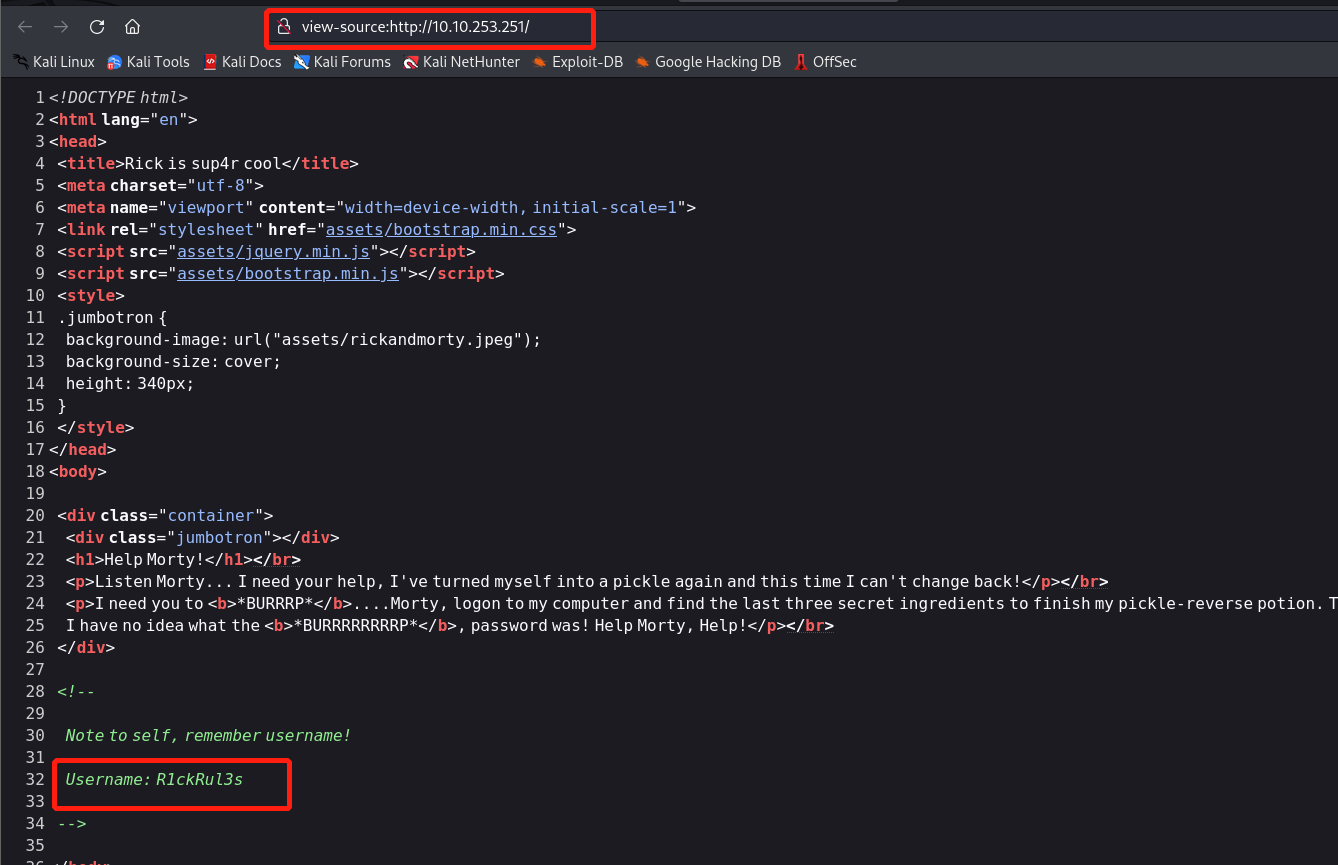Open the Kali Tools bookmark
The image size is (1338, 865).
coord(148,62)
